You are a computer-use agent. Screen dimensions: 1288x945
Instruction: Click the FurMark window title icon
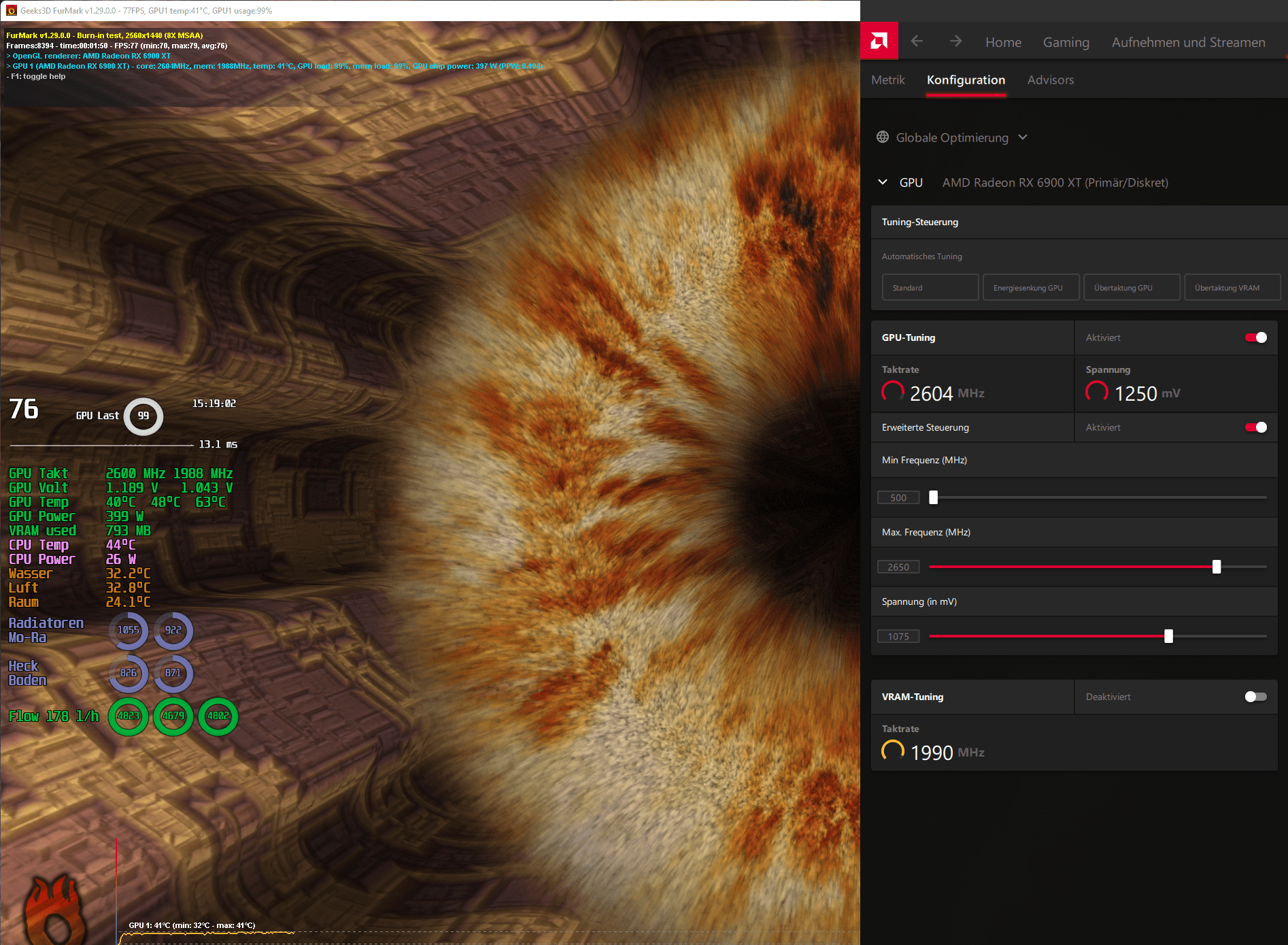11,10
